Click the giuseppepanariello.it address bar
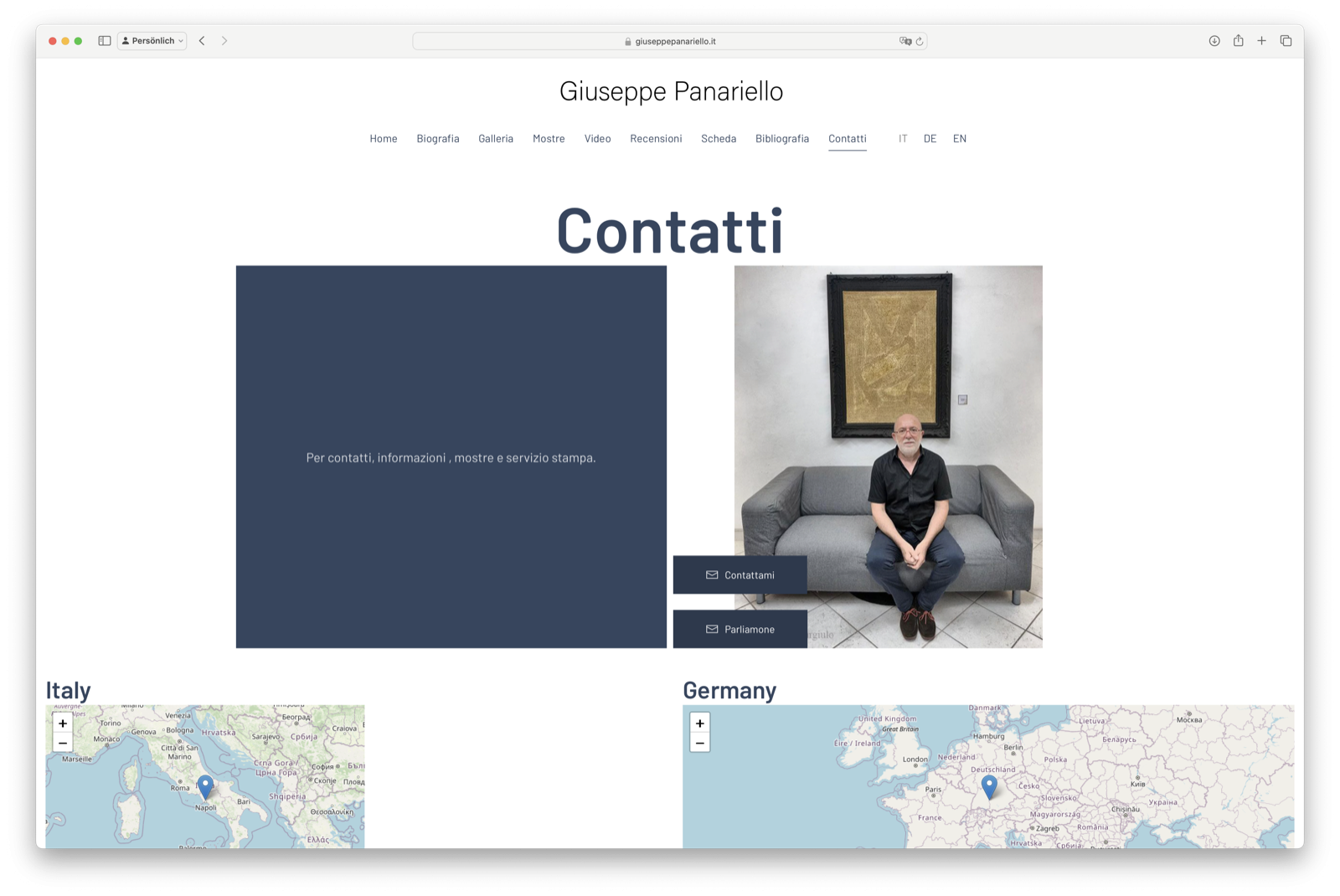 669,41
